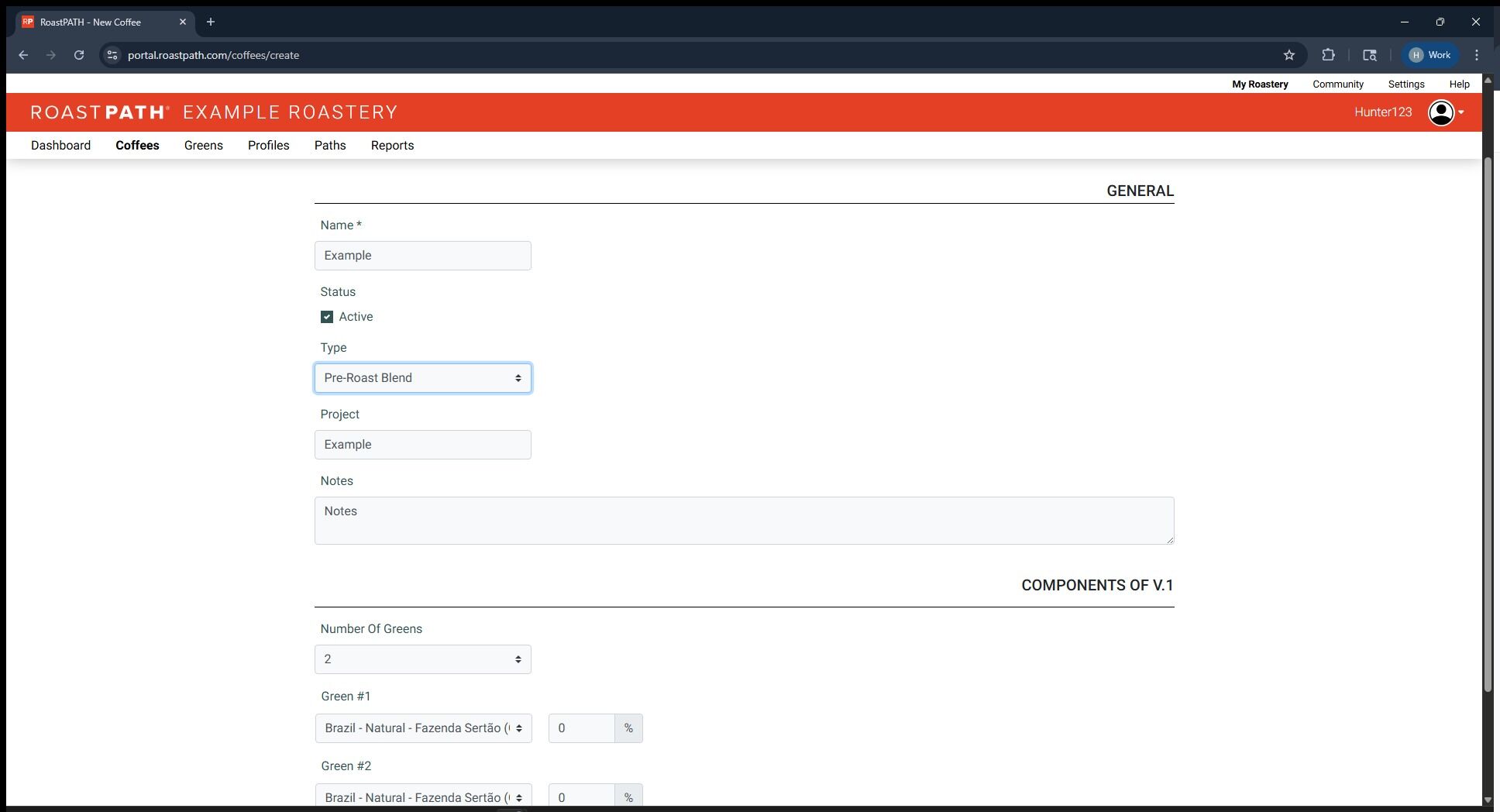Click the RoastPATH logo
This screenshot has width=1500, height=812.
point(101,112)
